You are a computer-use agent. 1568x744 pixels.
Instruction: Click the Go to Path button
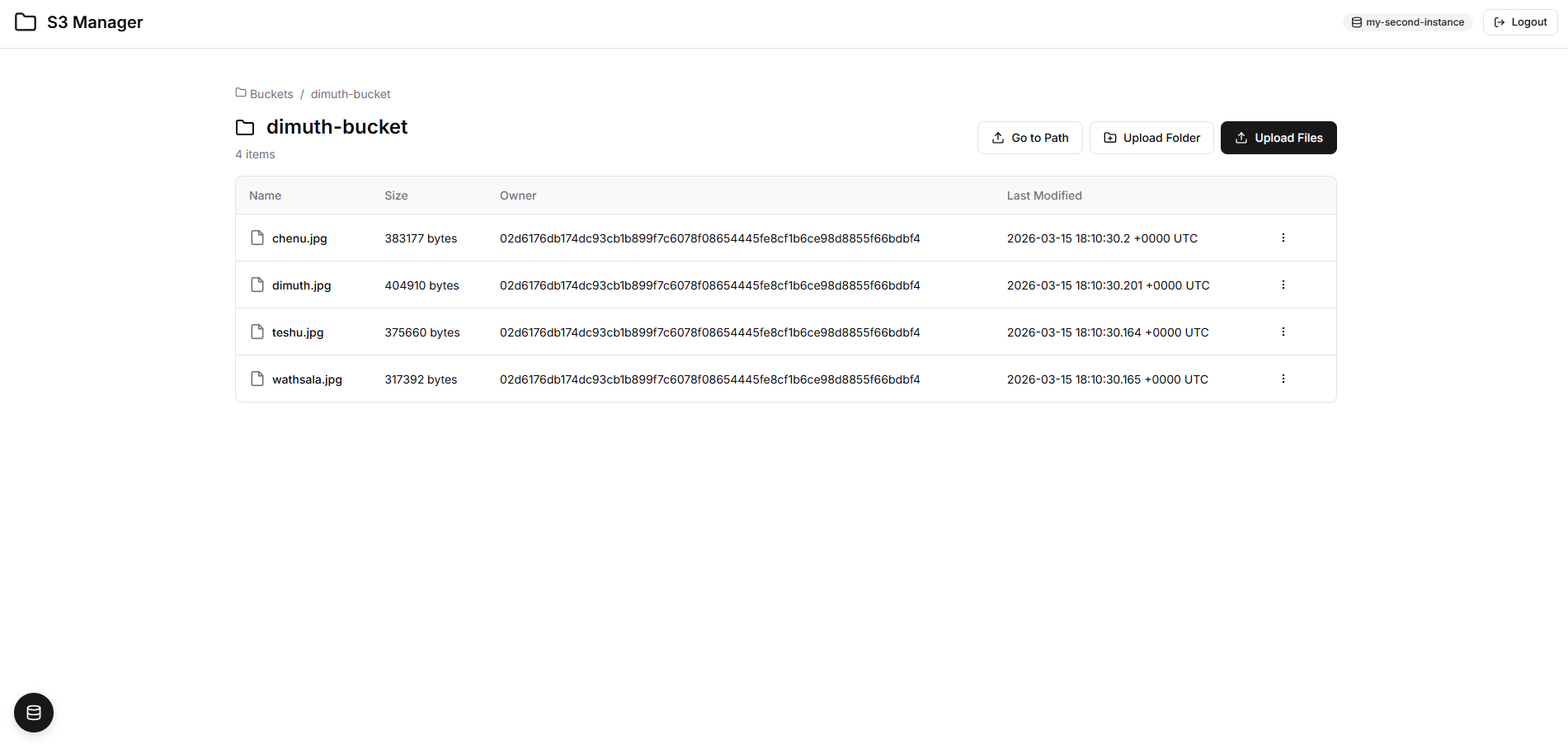click(1029, 138)
